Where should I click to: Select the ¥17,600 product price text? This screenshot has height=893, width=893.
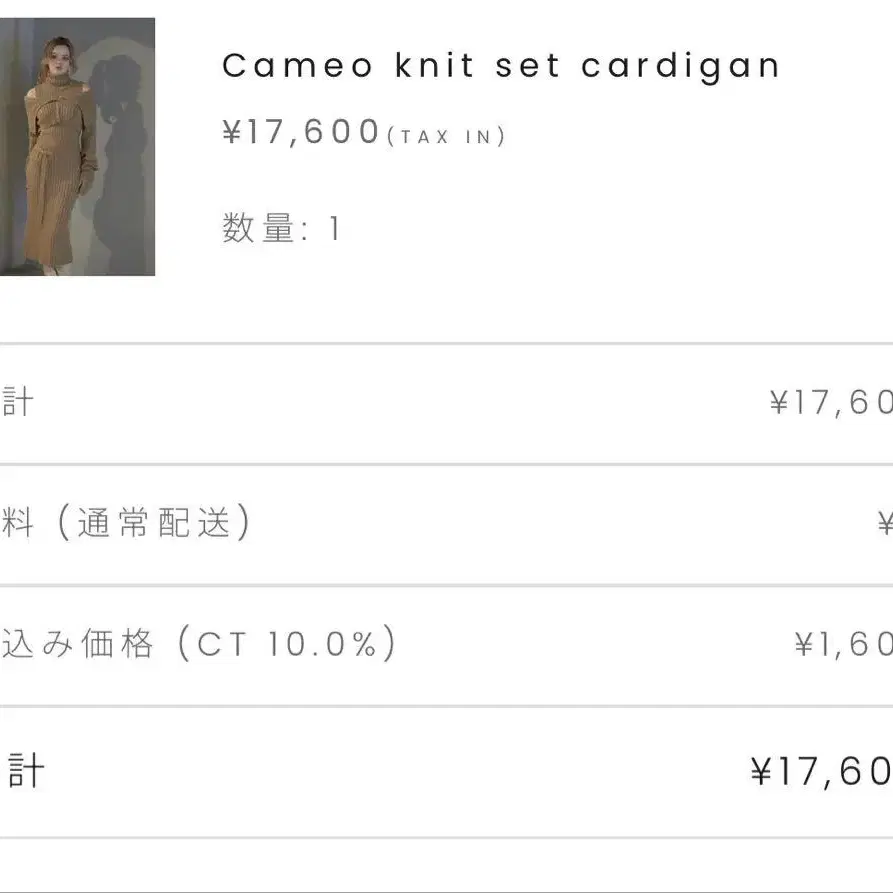(x=301, y=132)
